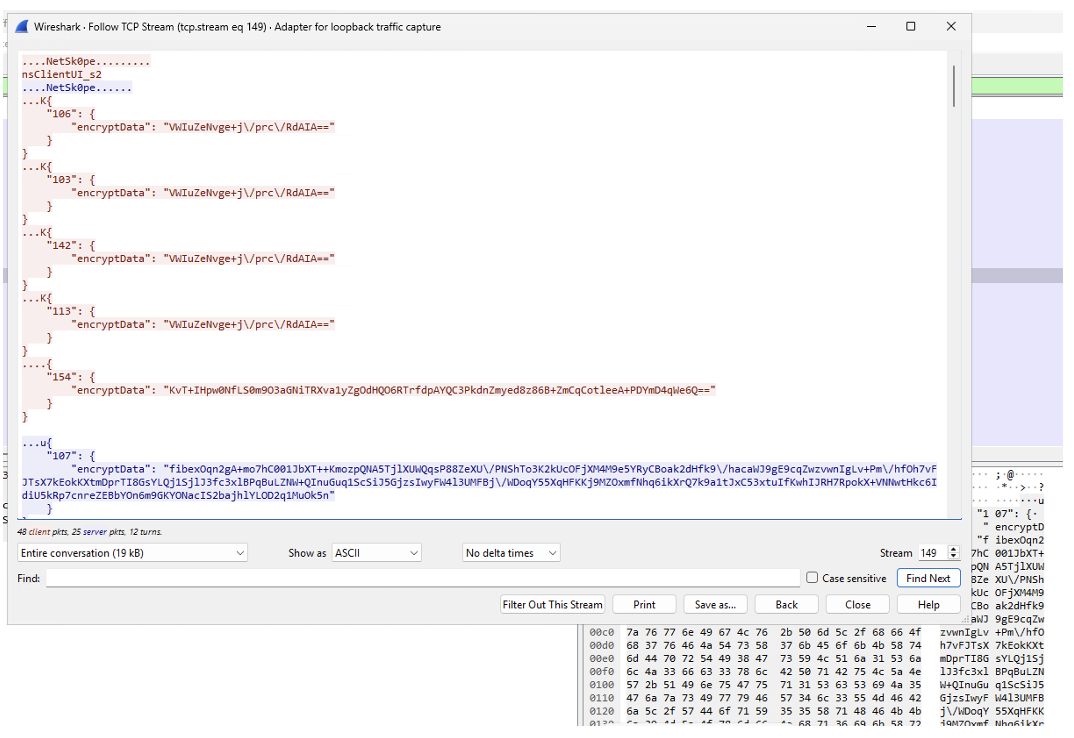Click hex offset 00e0 row in background window
This screenshot has width=1074, height=738.
coord(816,659)
